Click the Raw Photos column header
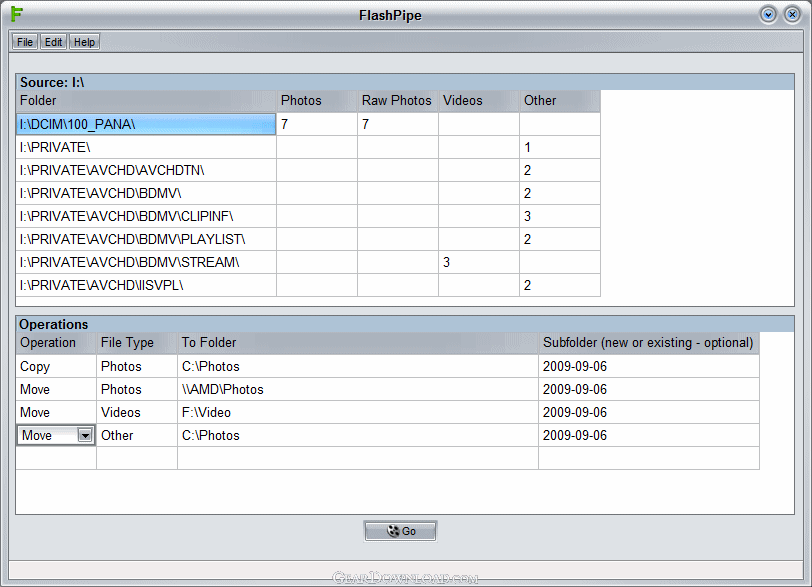The width and height of the screenshot is (812, 587). coord(398,101)
